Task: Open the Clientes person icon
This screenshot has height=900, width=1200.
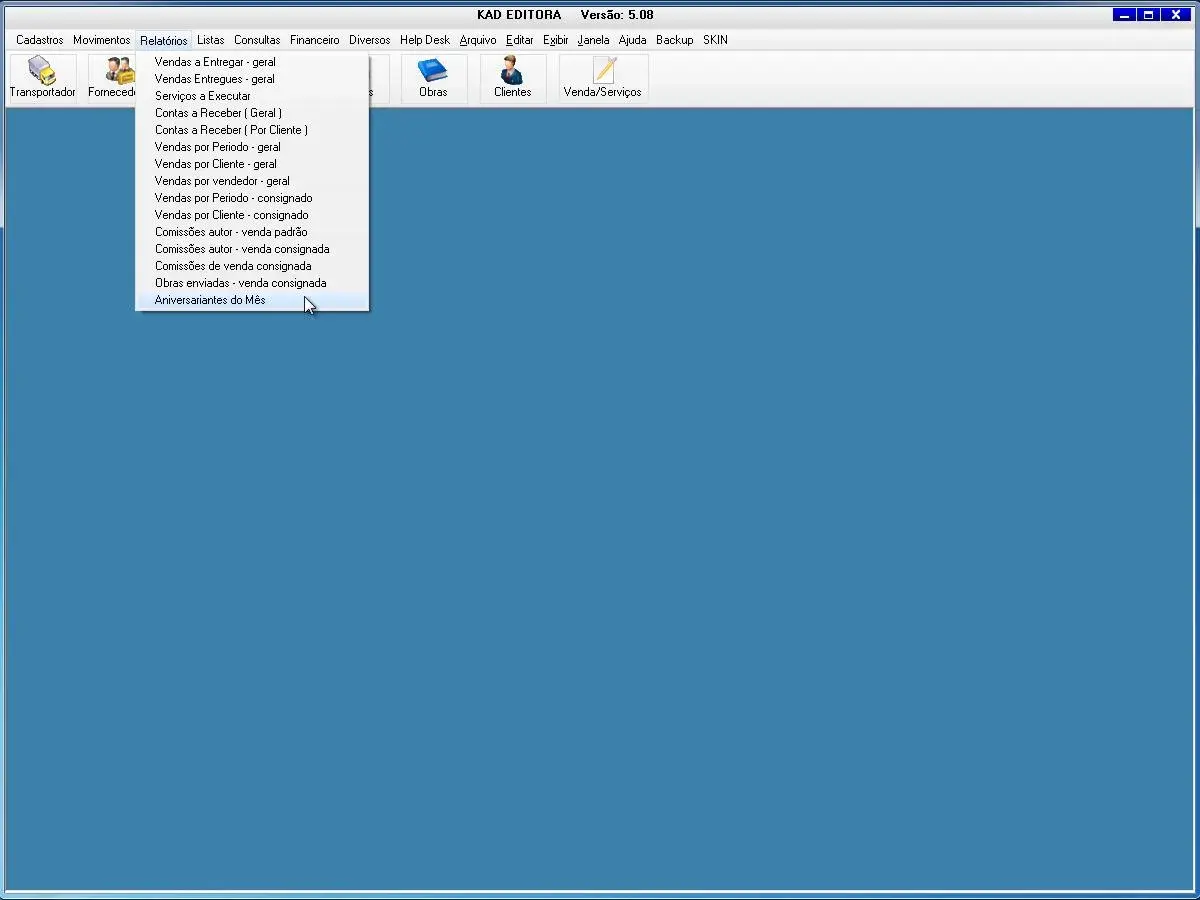Action: click(512, 72)
